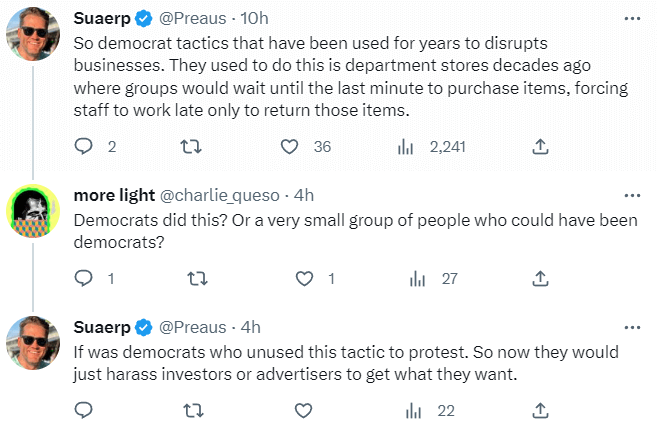The height and width of the screenshot is (433, 657).
Task: Open more light's profile avatar
Action: pyautogui.click(x=33, y=211)
